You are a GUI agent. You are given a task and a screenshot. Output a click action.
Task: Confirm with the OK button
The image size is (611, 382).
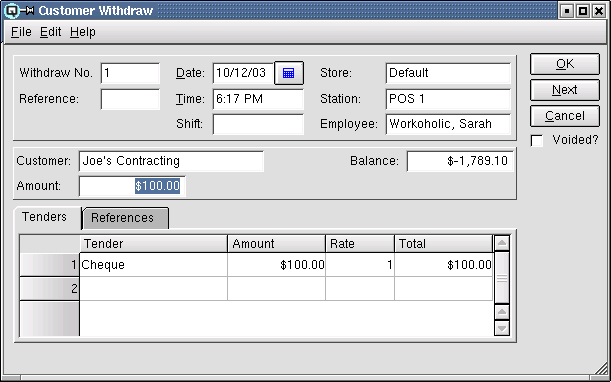coord(565,64)
